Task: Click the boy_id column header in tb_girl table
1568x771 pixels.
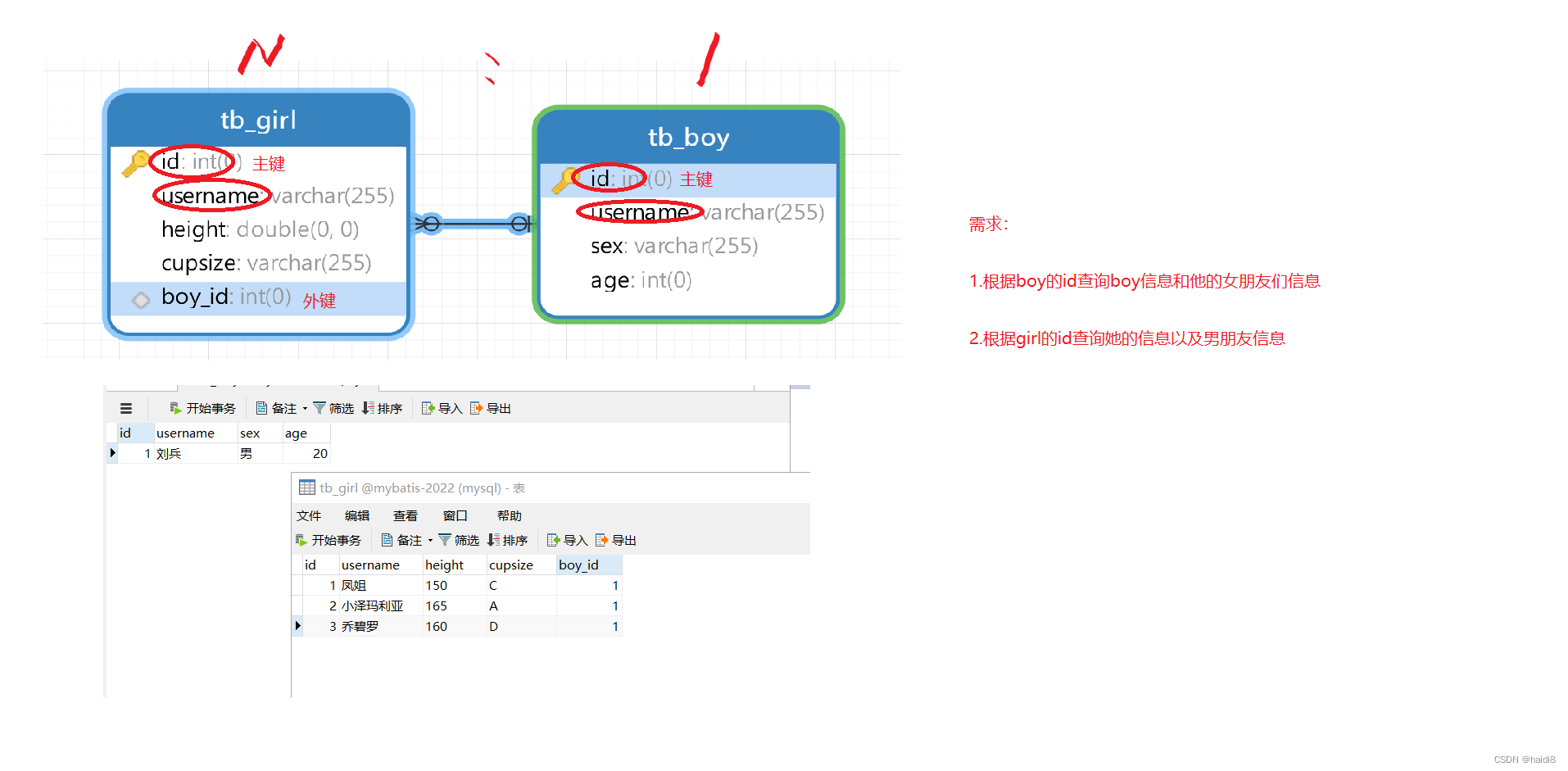Action: [x=589, y=565]
